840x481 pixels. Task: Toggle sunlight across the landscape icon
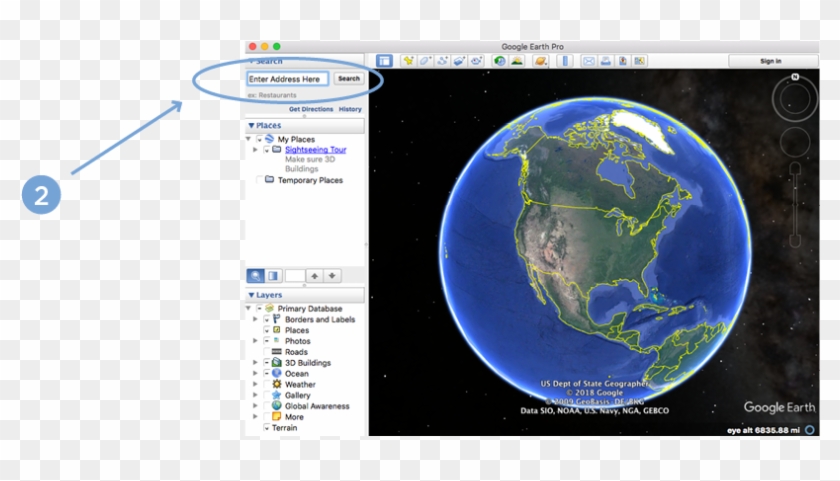click(x=517, y=61)
